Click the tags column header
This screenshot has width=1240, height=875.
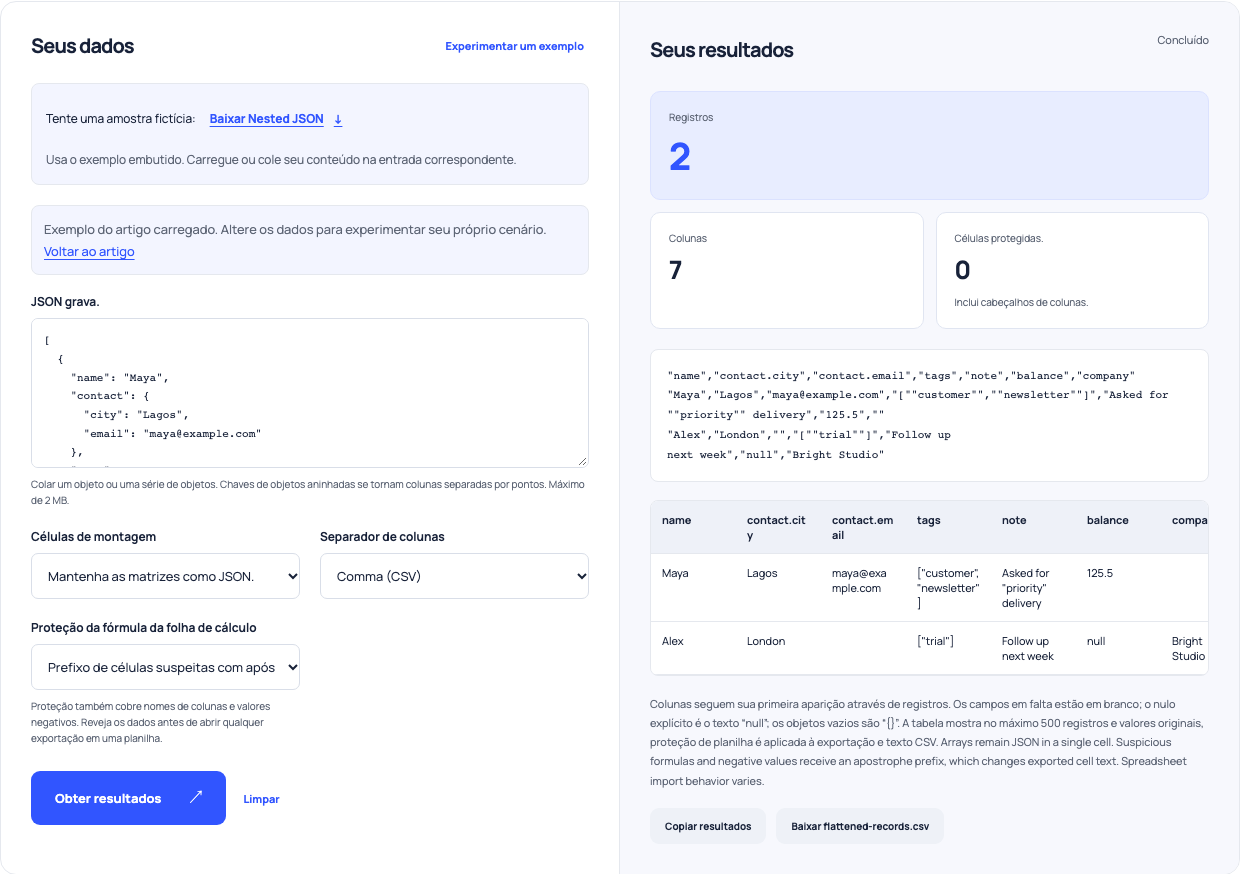pos(947,528)
